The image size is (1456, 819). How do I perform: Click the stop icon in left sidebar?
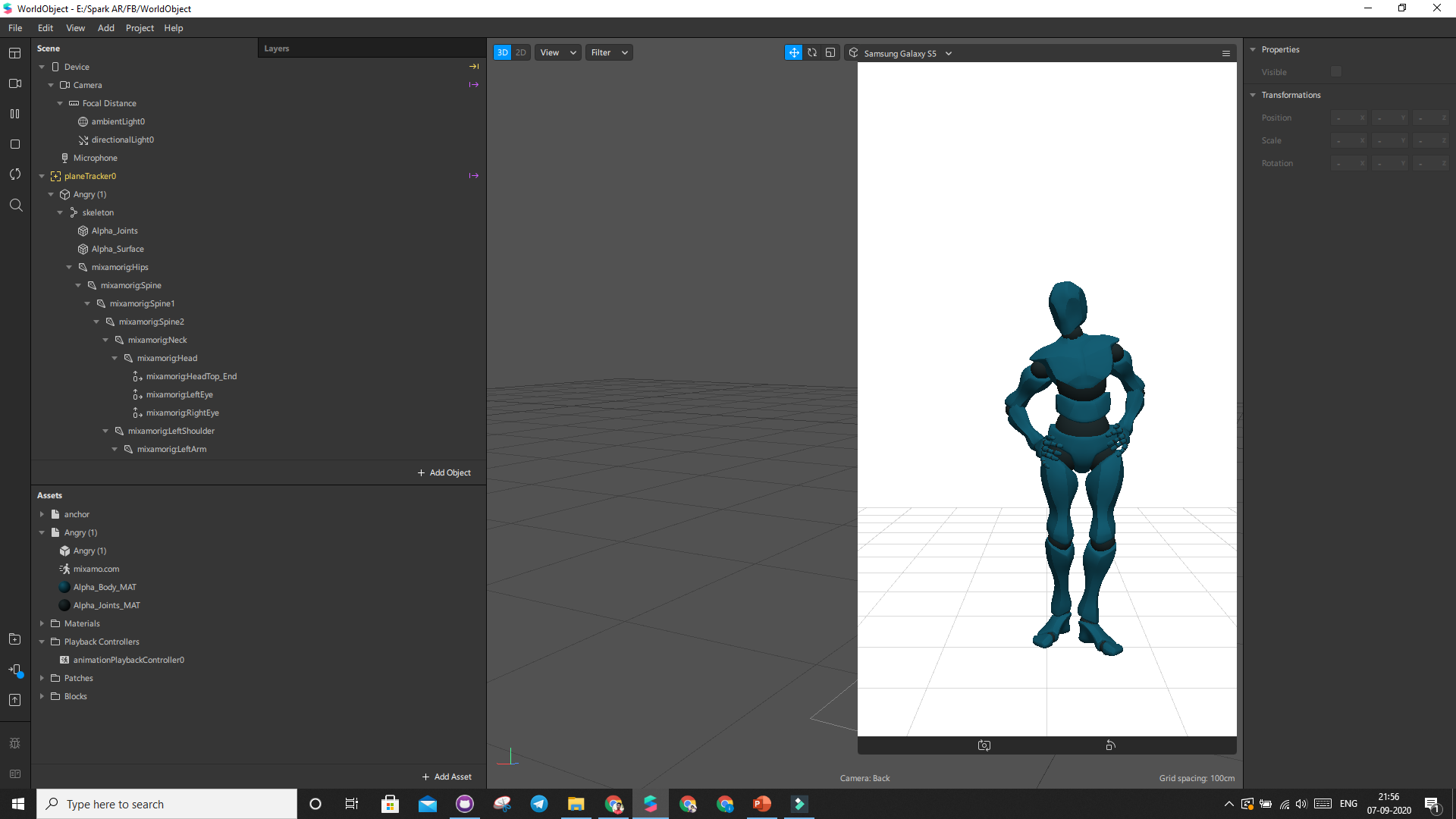[14, 144]
